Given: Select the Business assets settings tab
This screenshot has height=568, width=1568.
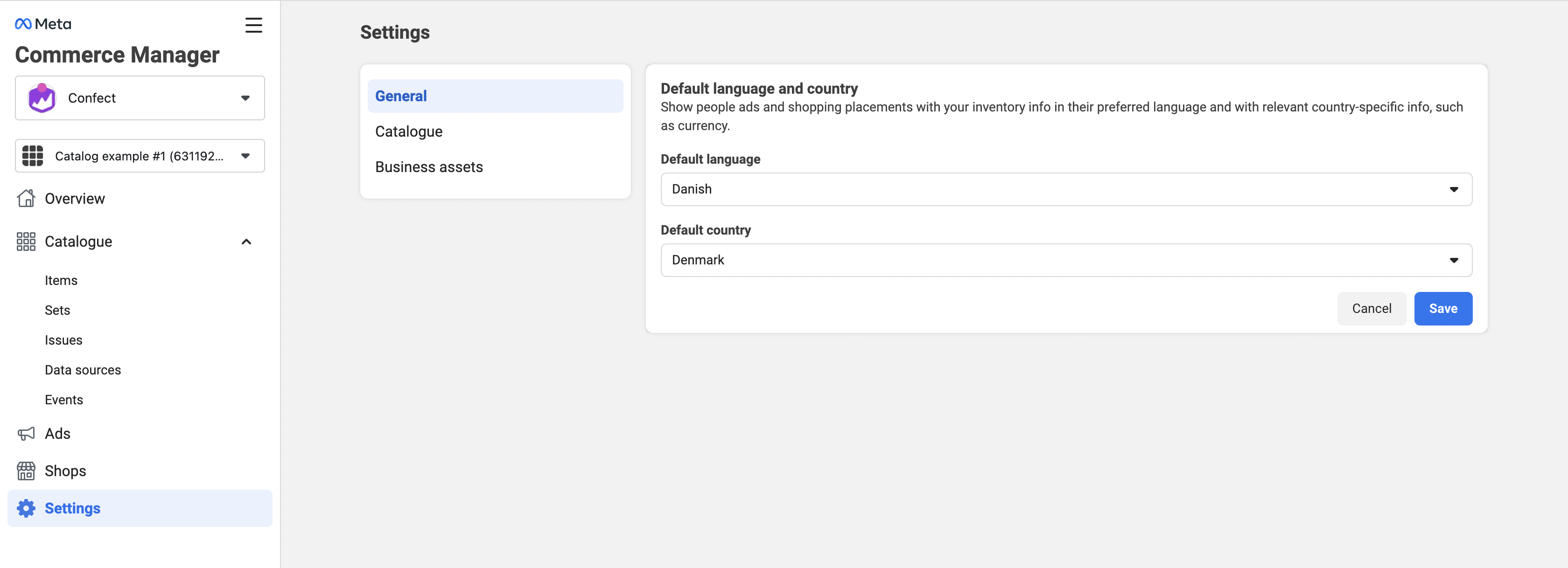Looking at the screenshot, I should pyautogui.click(x=495, y=166).
